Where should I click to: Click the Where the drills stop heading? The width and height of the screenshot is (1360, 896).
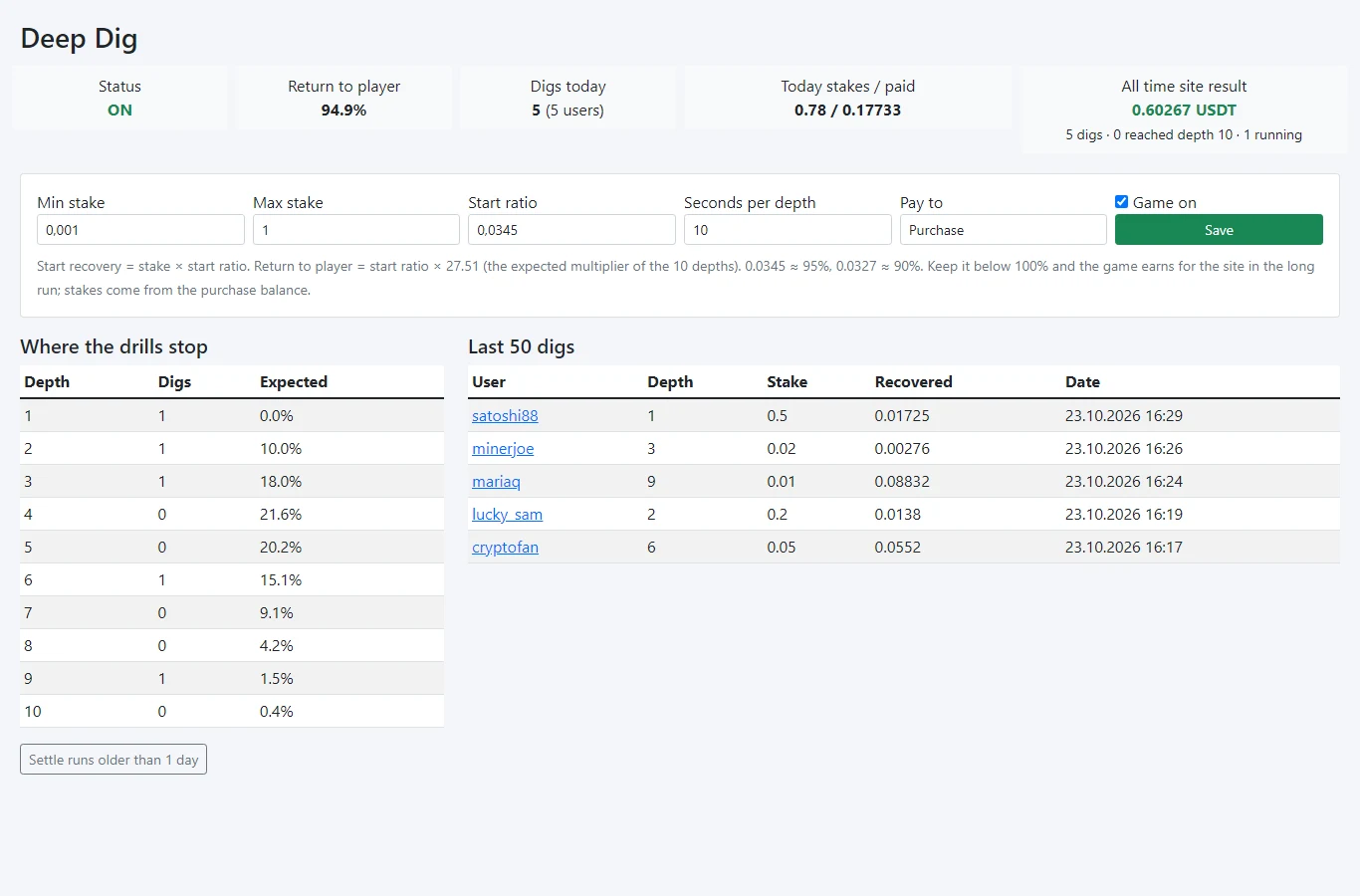click(x=113, y=346)
